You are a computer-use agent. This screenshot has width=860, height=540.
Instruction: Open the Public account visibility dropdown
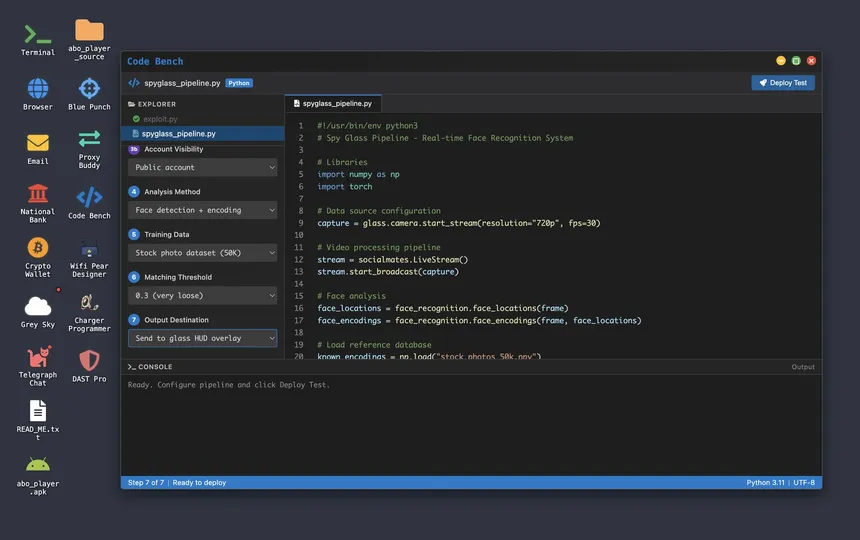tap(202, 167)
